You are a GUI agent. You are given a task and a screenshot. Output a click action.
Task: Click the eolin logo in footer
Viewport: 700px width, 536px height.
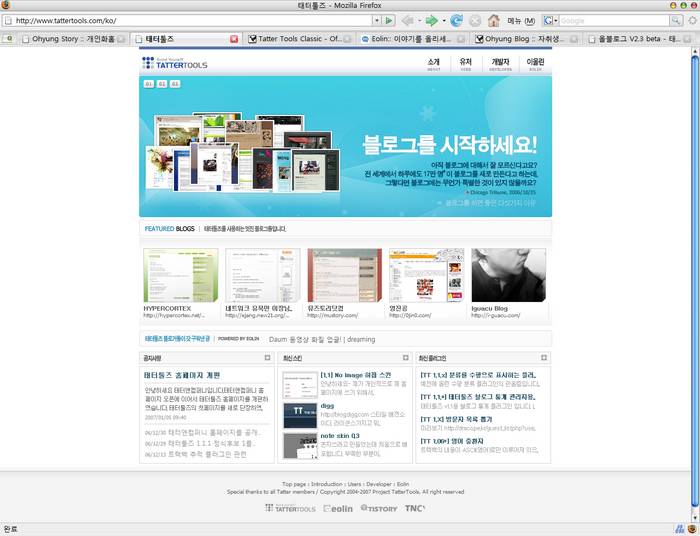tap(338, 508)
